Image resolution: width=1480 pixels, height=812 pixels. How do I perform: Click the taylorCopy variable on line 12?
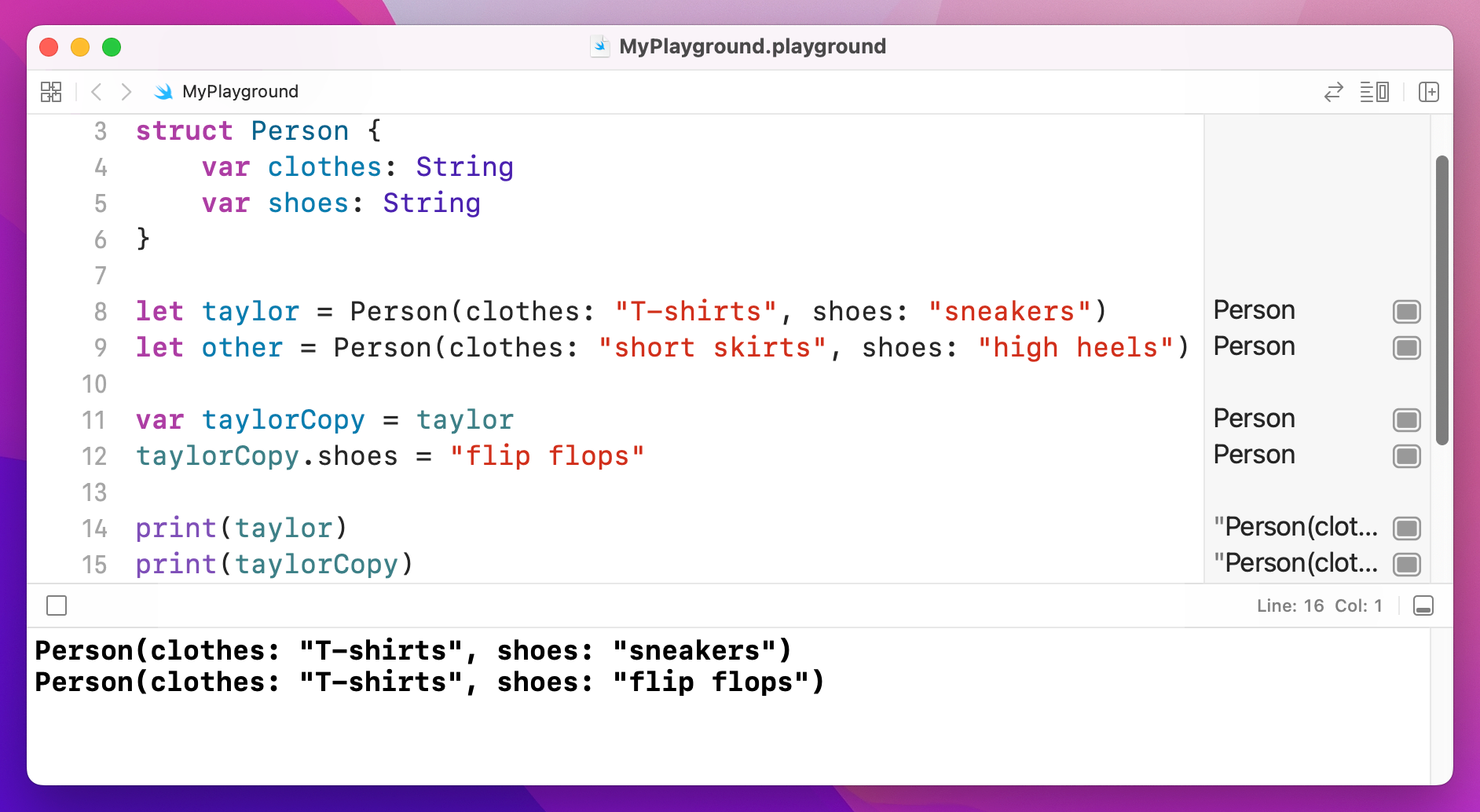[x=218, y=455]
